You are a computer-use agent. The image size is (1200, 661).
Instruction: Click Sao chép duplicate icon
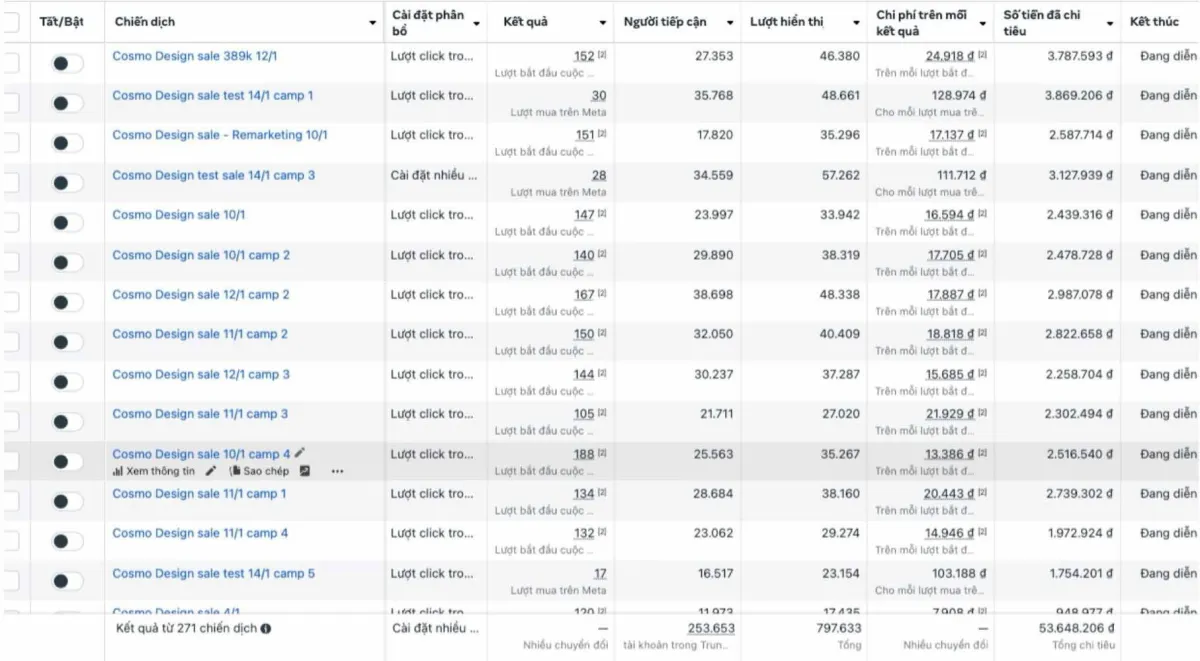[236, 471]
